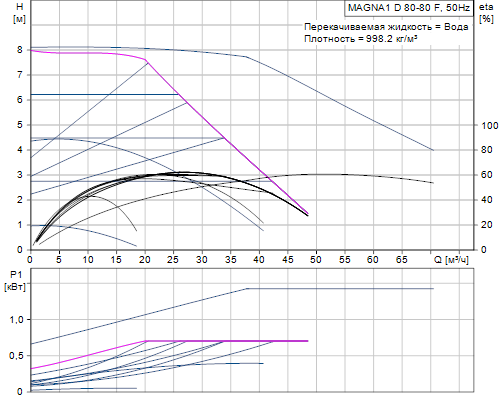Click the 65 tick on flow axis

pos(401,260)
